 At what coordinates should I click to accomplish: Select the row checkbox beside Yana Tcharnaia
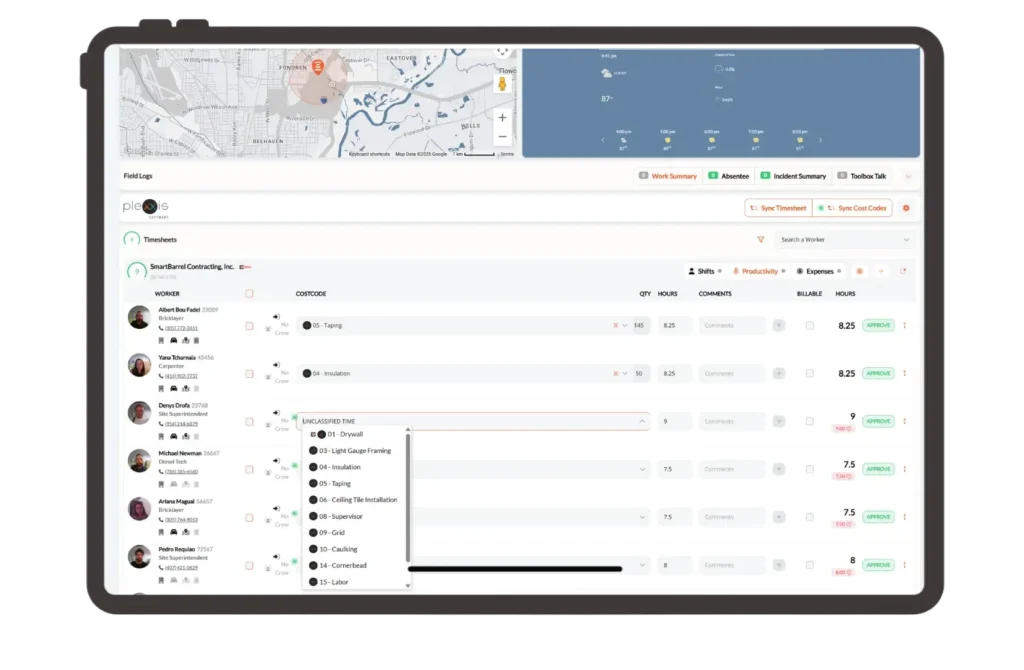point(248,373)
